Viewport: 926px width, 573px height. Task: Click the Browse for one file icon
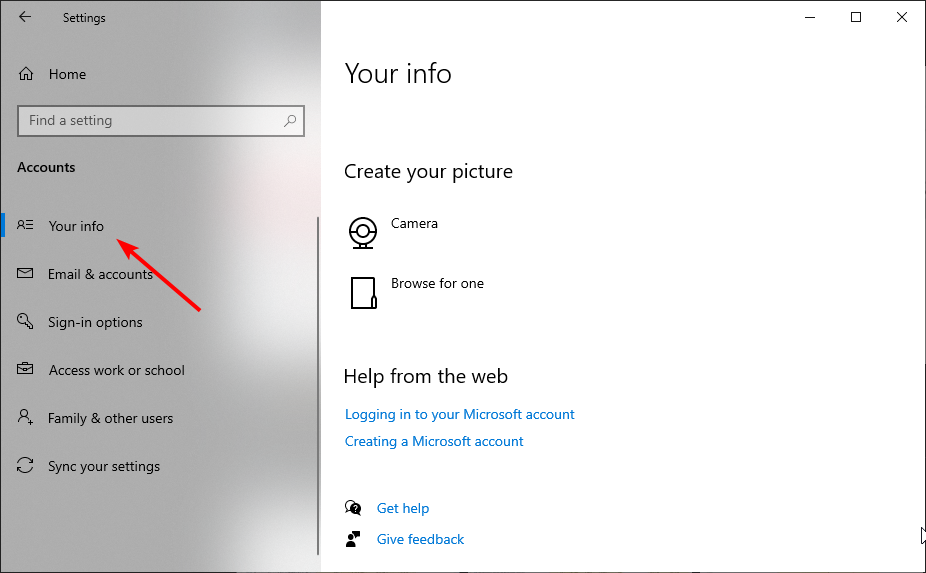pyautogui.click(x=363, y=293)
